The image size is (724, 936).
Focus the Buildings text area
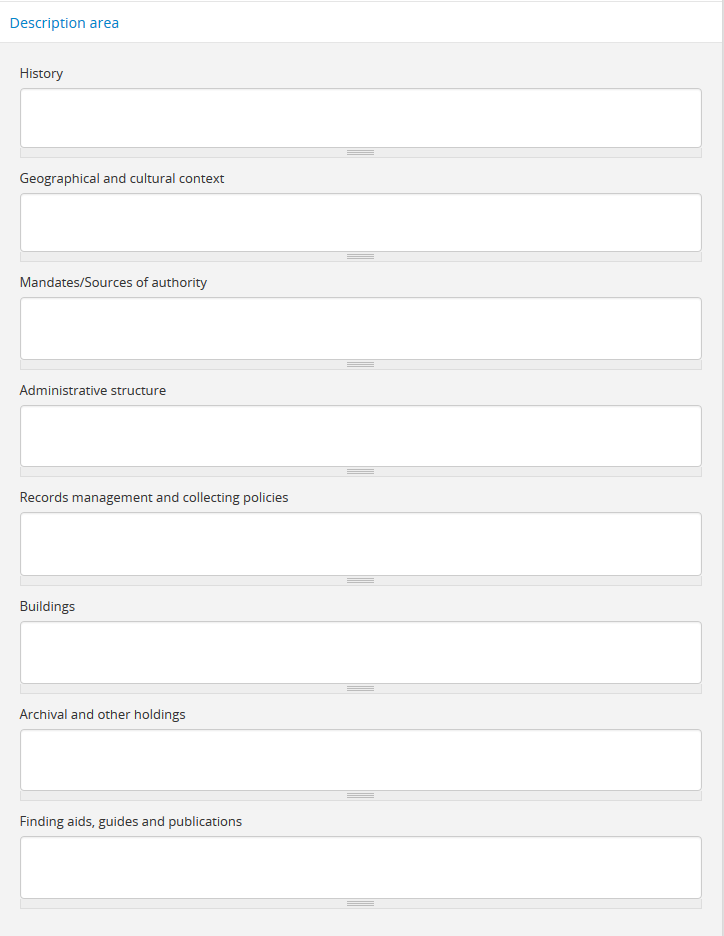coord(360,652)
